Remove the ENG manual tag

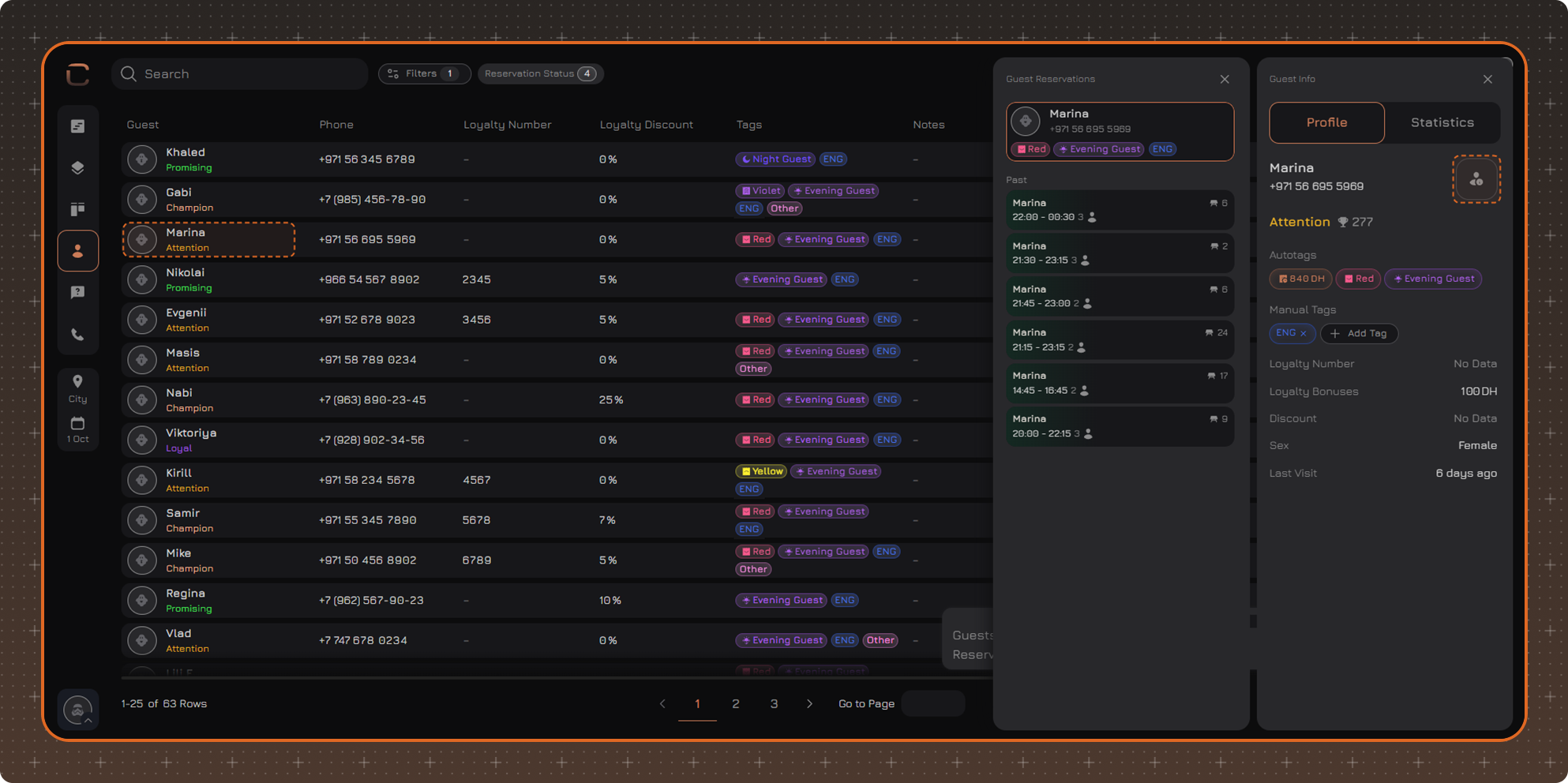click(x=1304, y=333)
